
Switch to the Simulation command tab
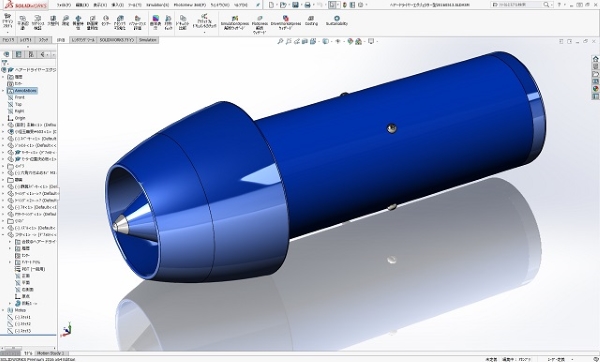tap(147, 40)
